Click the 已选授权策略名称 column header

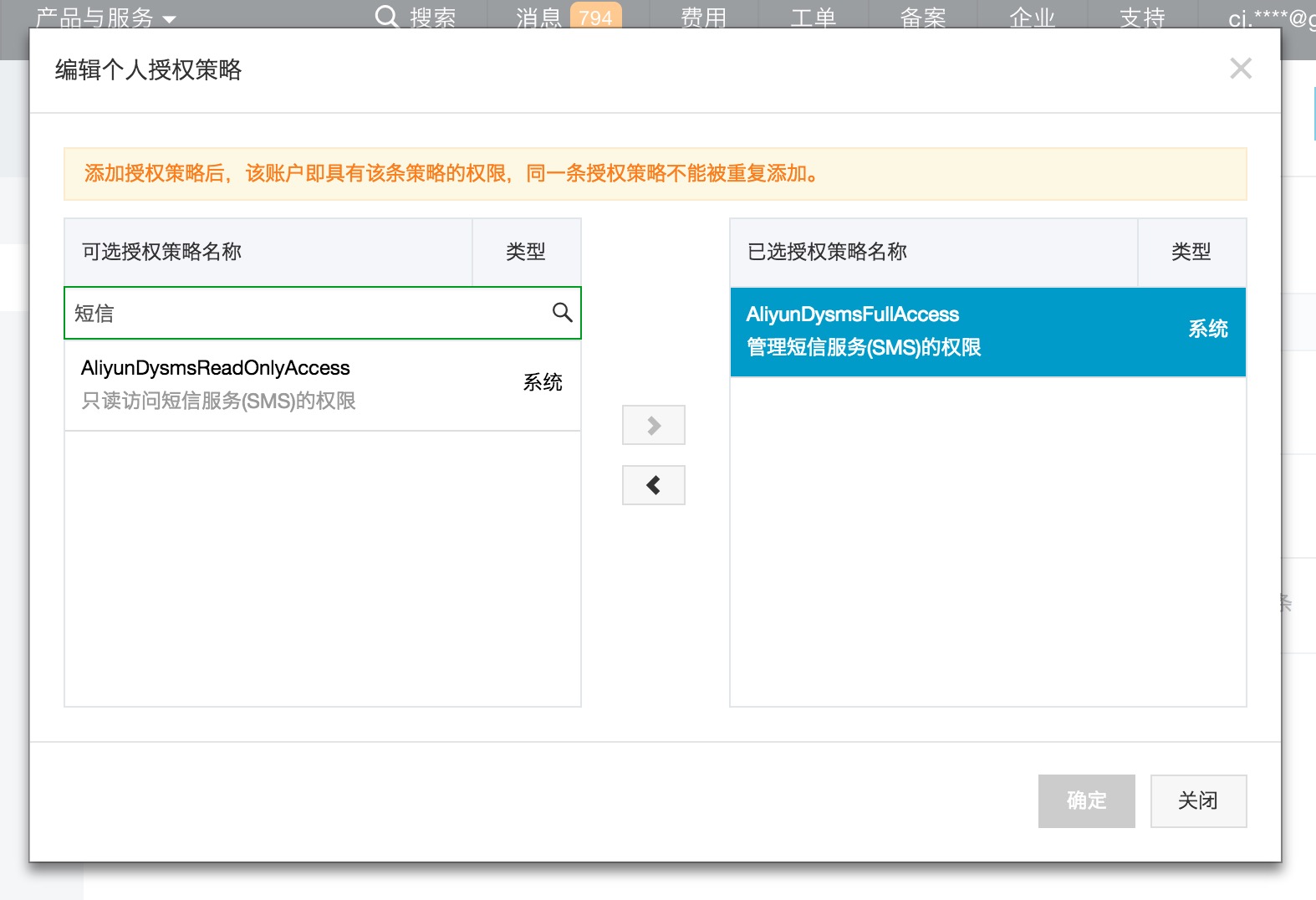[x=827, y=252]
